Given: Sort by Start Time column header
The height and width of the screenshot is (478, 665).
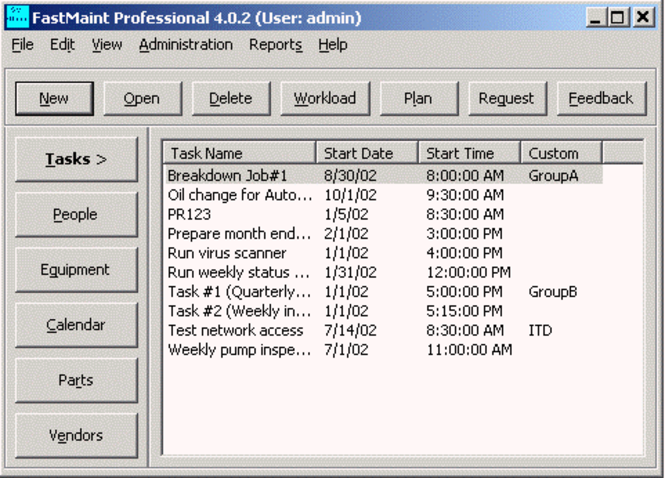Looking at the screenshot, I should tap(469, 153).
